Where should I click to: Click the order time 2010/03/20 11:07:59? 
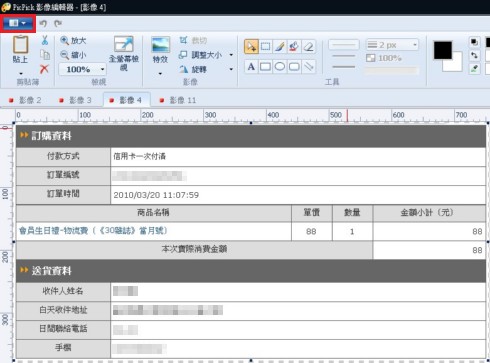point(156,195)
